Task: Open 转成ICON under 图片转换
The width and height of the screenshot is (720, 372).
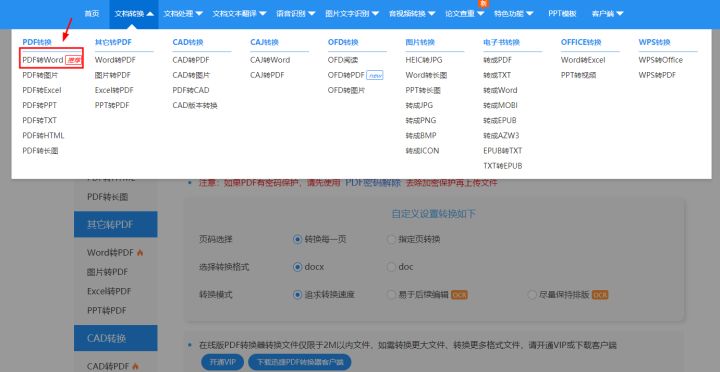Action: [x=422, y=151]
